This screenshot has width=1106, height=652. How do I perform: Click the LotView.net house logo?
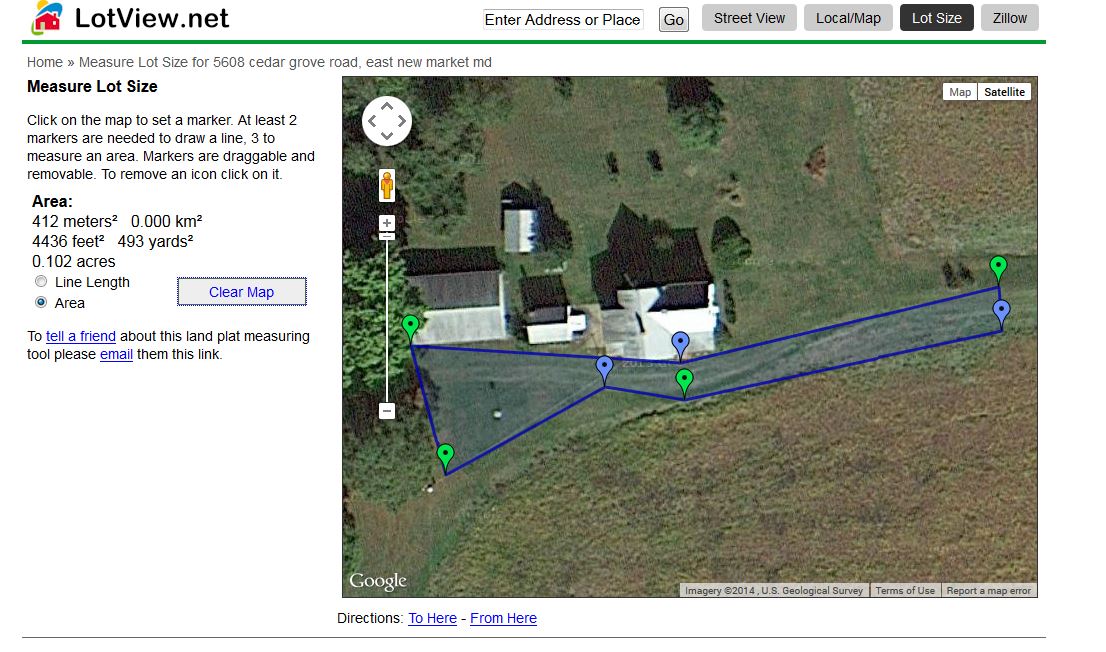point(47,18)
